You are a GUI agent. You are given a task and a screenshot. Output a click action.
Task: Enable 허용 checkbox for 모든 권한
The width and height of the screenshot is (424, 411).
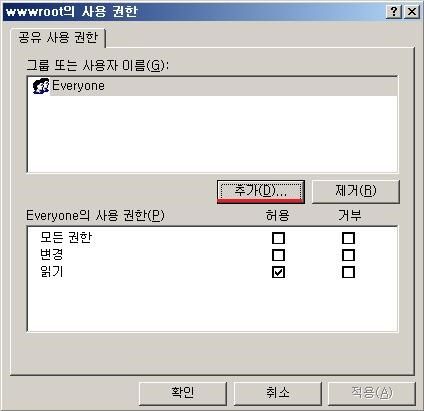click(x=278, y=238)
